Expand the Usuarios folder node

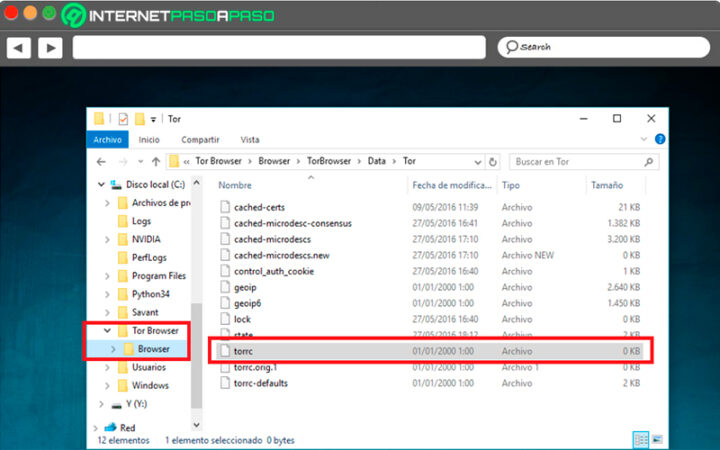tap(107, 367)
